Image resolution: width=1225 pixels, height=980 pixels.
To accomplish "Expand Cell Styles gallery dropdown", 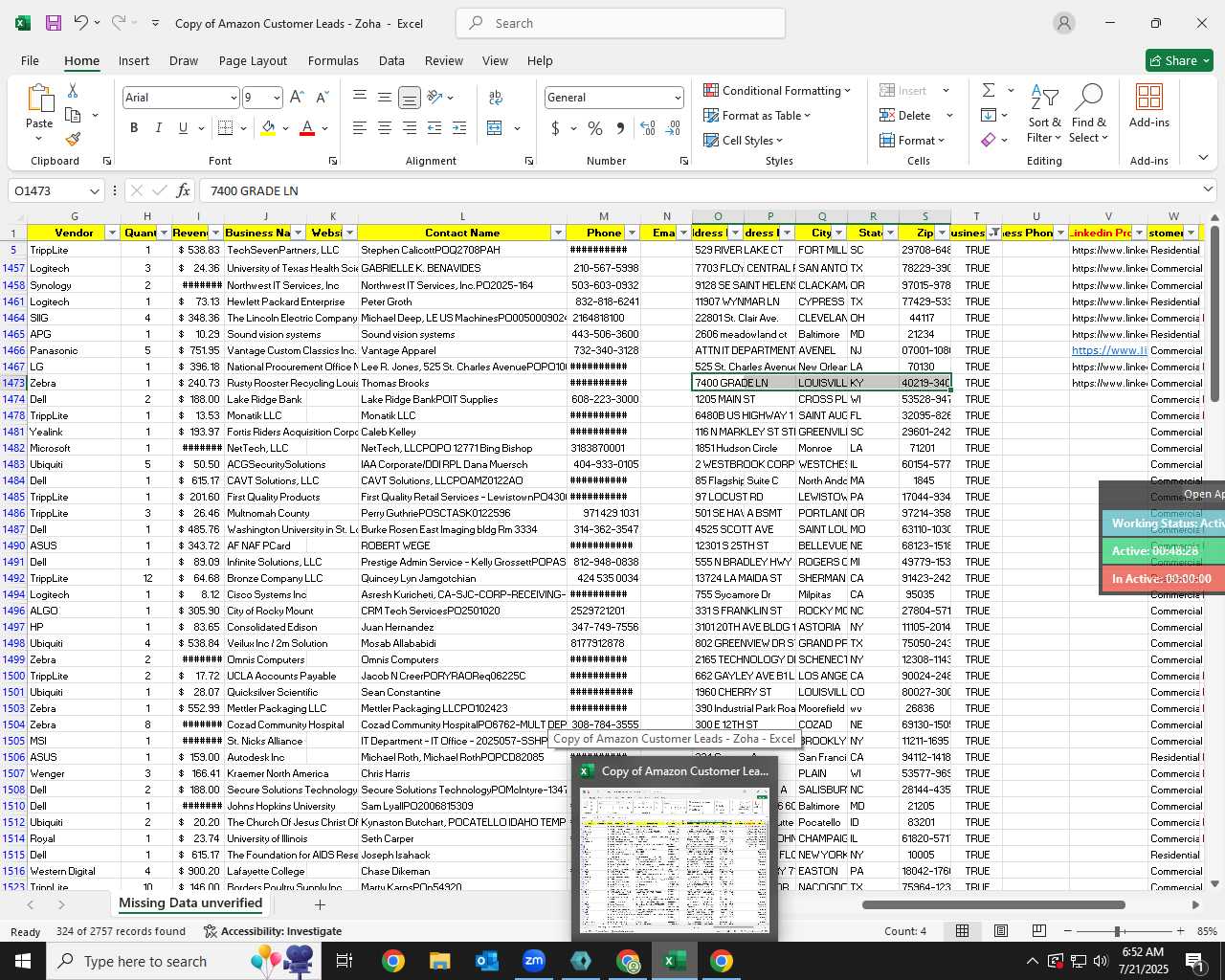I will [744, 140].
